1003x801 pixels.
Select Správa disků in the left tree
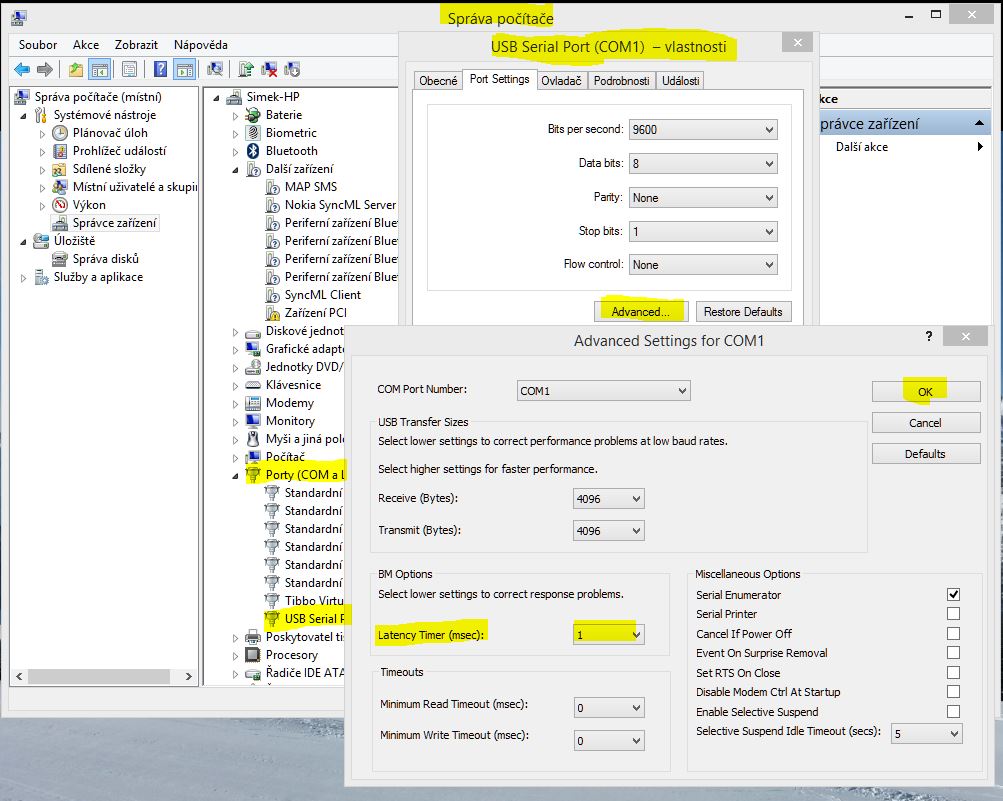(x=105, y=259)
